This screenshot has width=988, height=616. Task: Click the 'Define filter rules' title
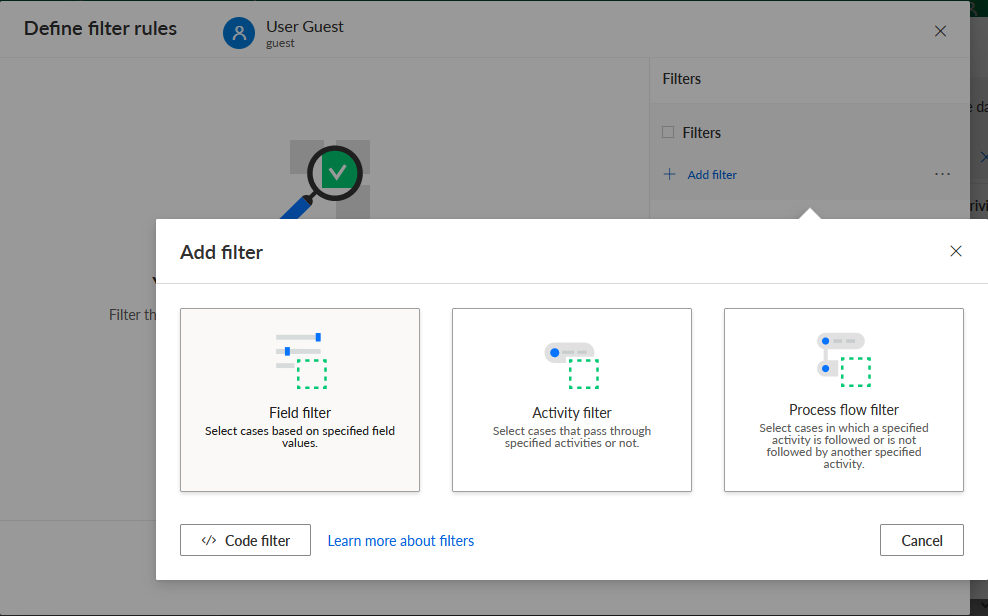point(100,28)
